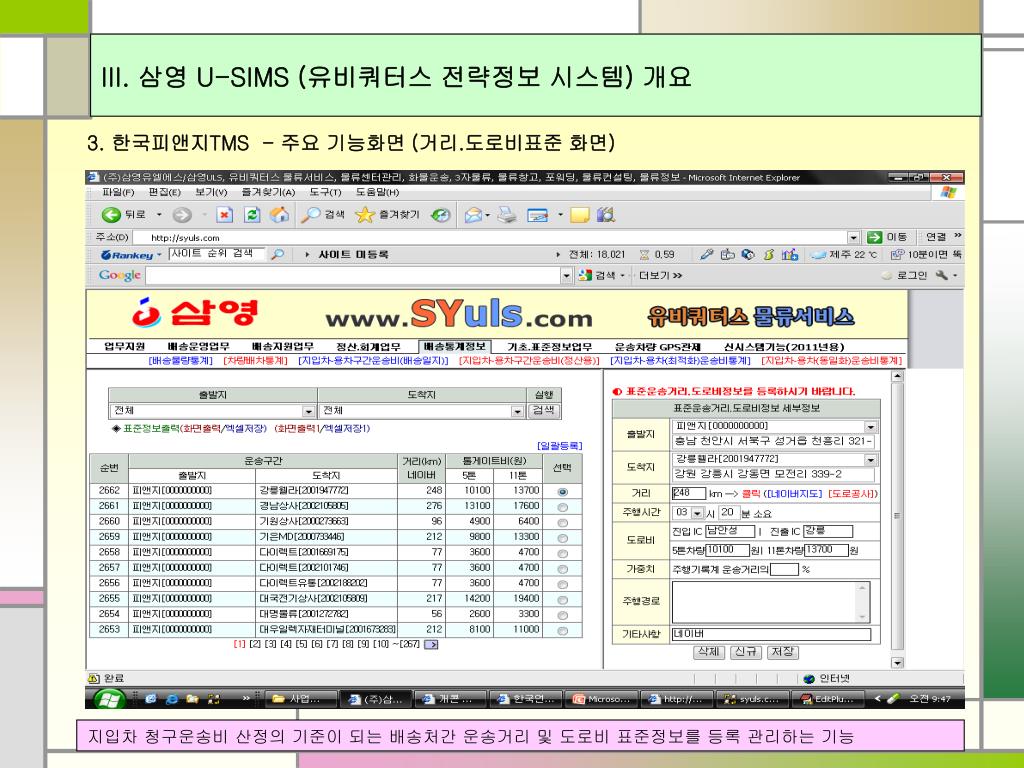Open the Windows Start button
This screenshot has width=1024, height=768.
tap(110, 699)
